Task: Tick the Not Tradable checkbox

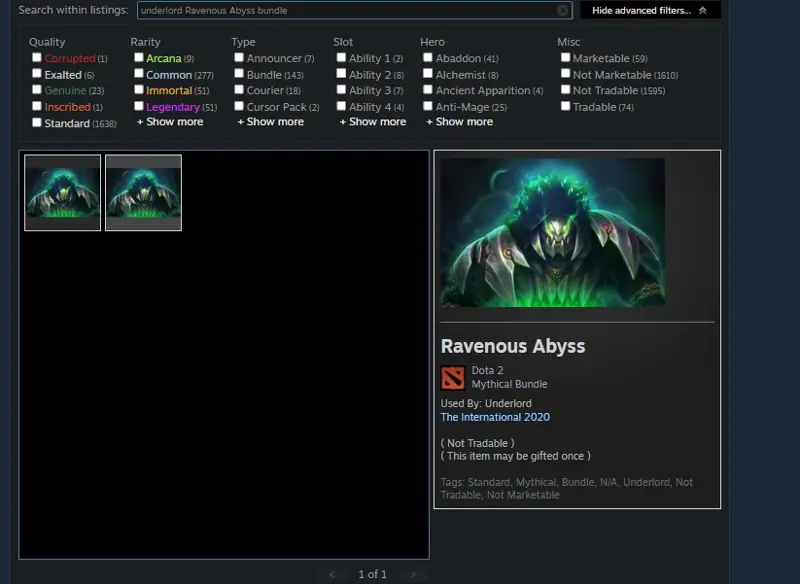Action: 565,90
